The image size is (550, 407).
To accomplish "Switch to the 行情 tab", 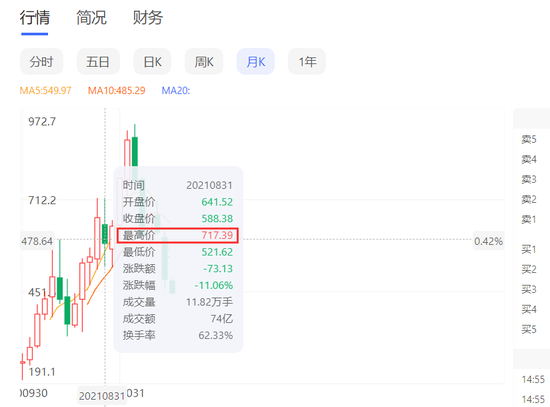I will tap(35, 18).
